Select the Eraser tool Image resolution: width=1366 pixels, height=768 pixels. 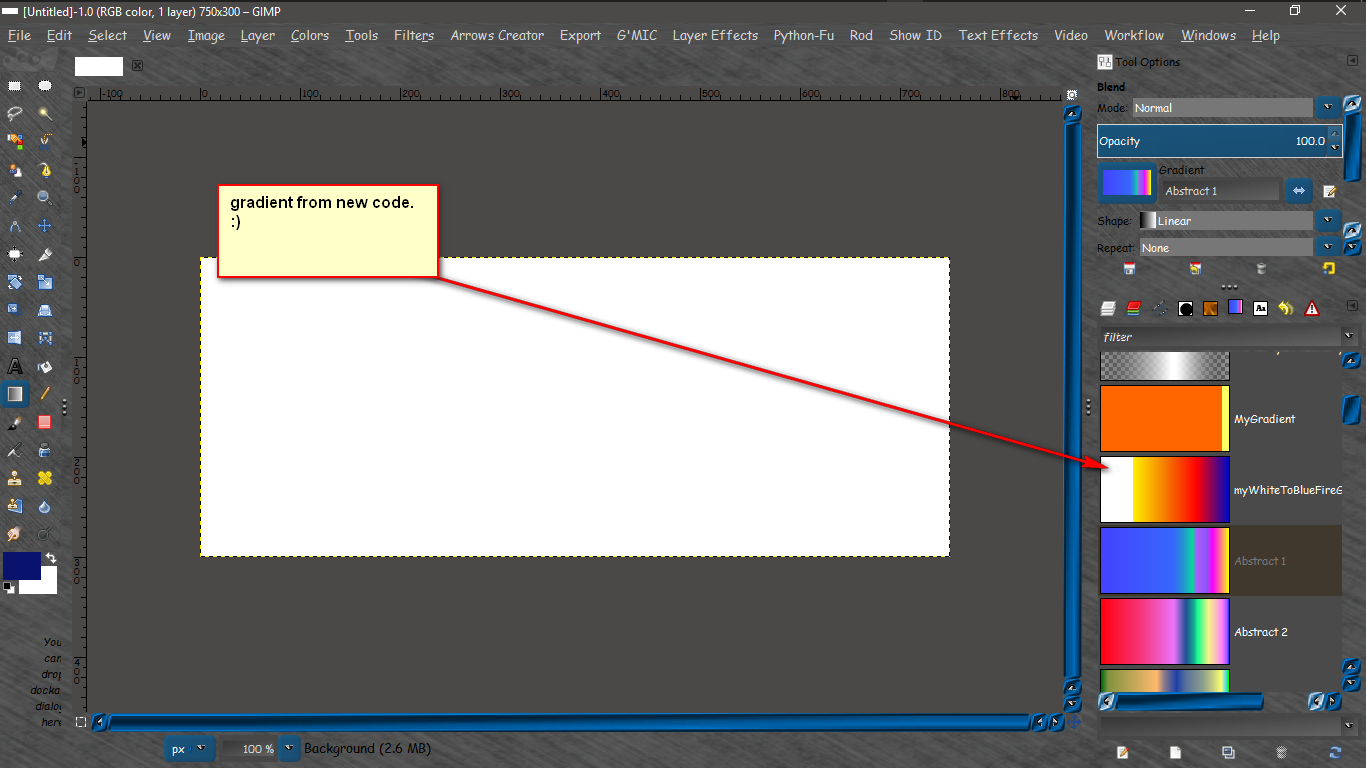pyautogui.click(x=45, y=422)
